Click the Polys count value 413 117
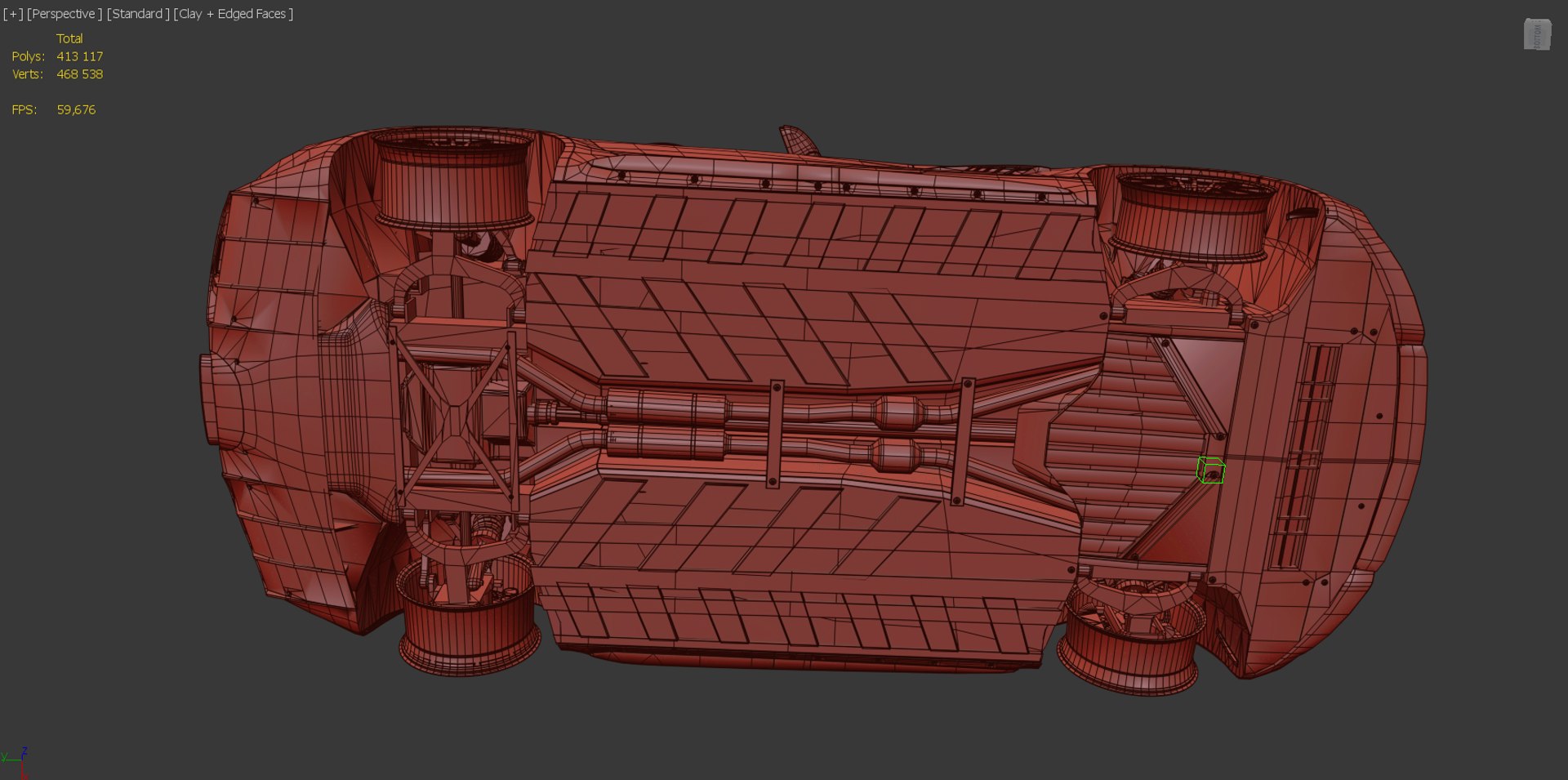Screen dimensions: 1568x780 tap(80, 56)
